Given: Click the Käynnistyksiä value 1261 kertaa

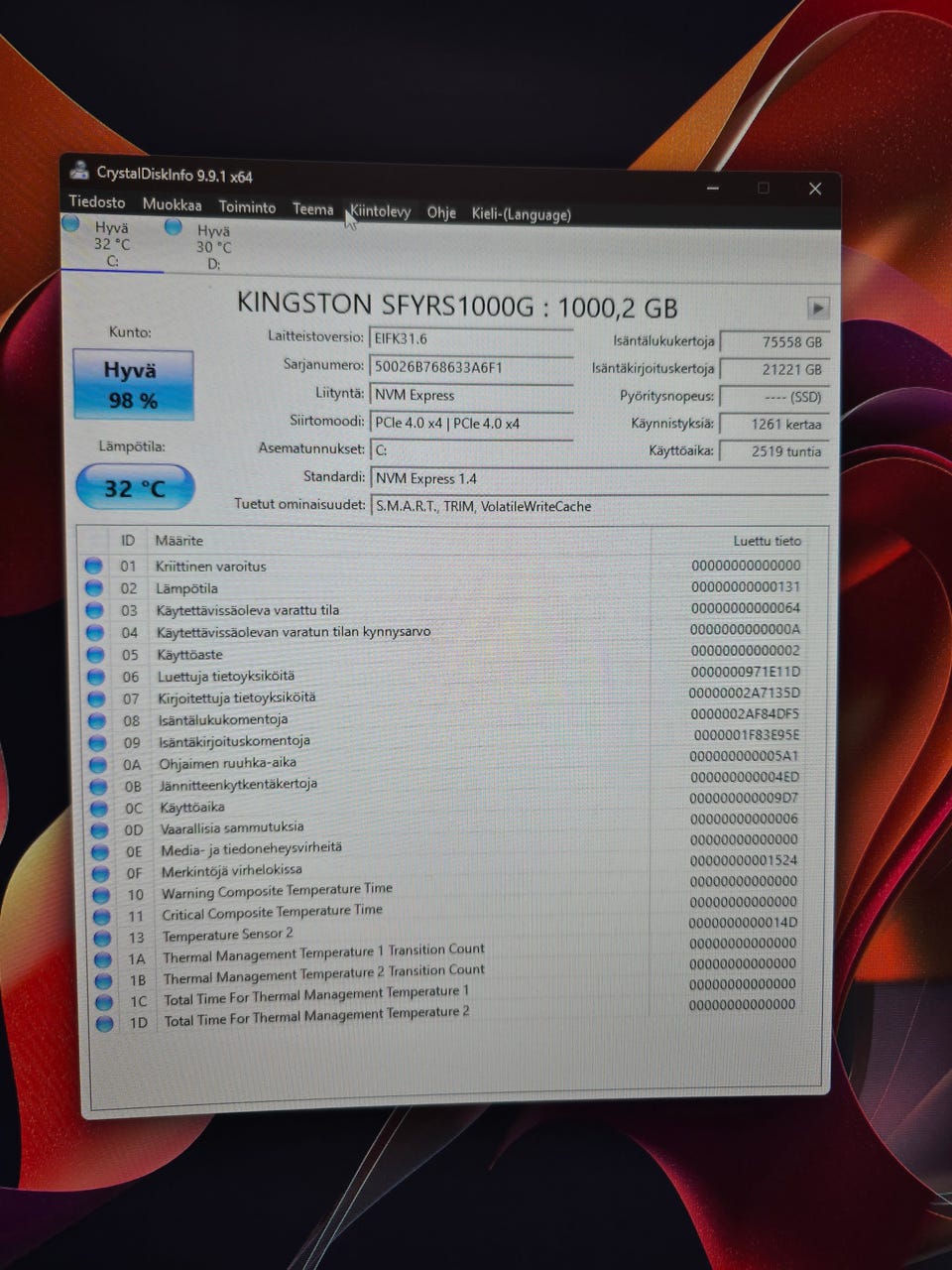Looking at the screenshot, I should click(x=773, y=424).
